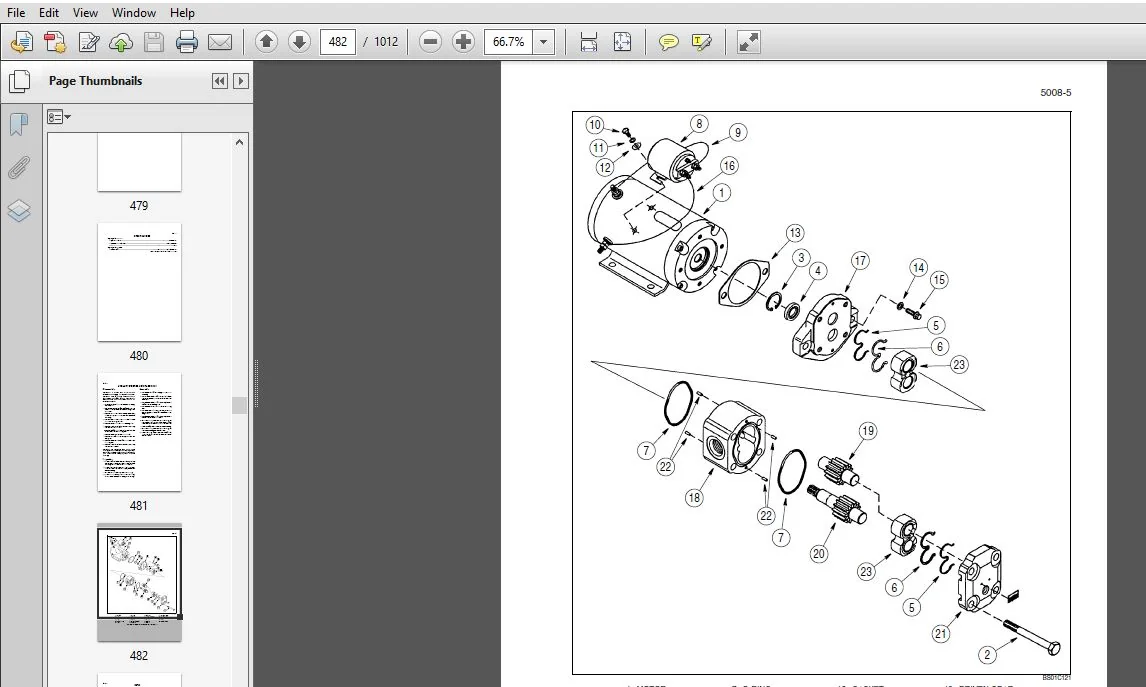Screen dimensions: 1146x687
Task: Click the Create PDF toolbar icon
Action: coord(55,42)
